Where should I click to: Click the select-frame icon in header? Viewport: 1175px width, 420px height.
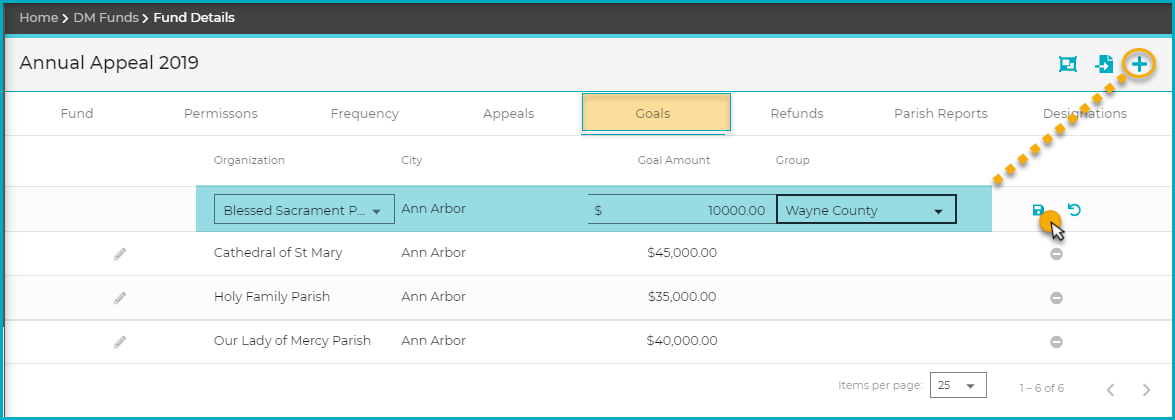tap(1068, 64)
